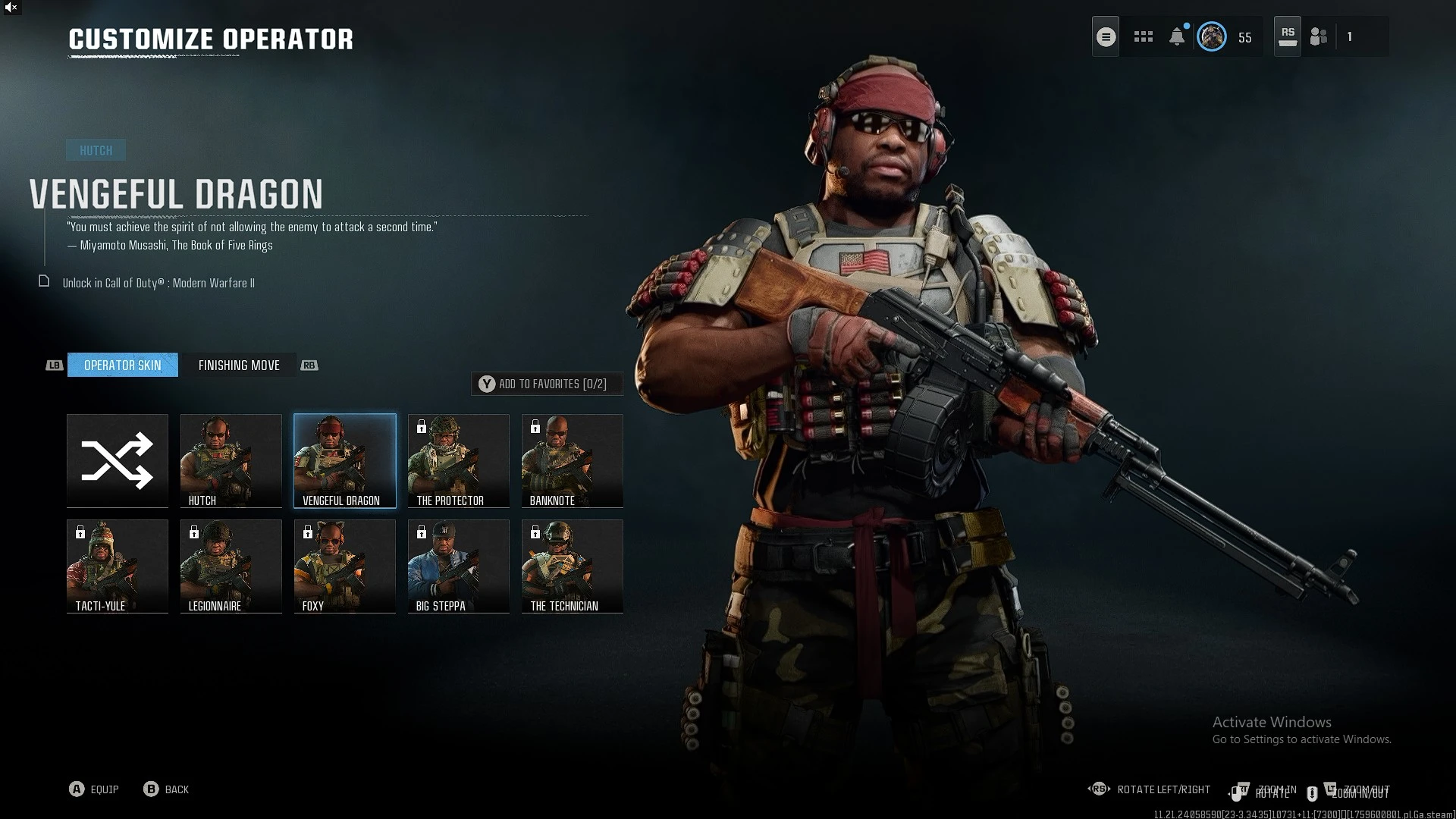Switch to the Finishing Move tab

(x=239, y=365)
